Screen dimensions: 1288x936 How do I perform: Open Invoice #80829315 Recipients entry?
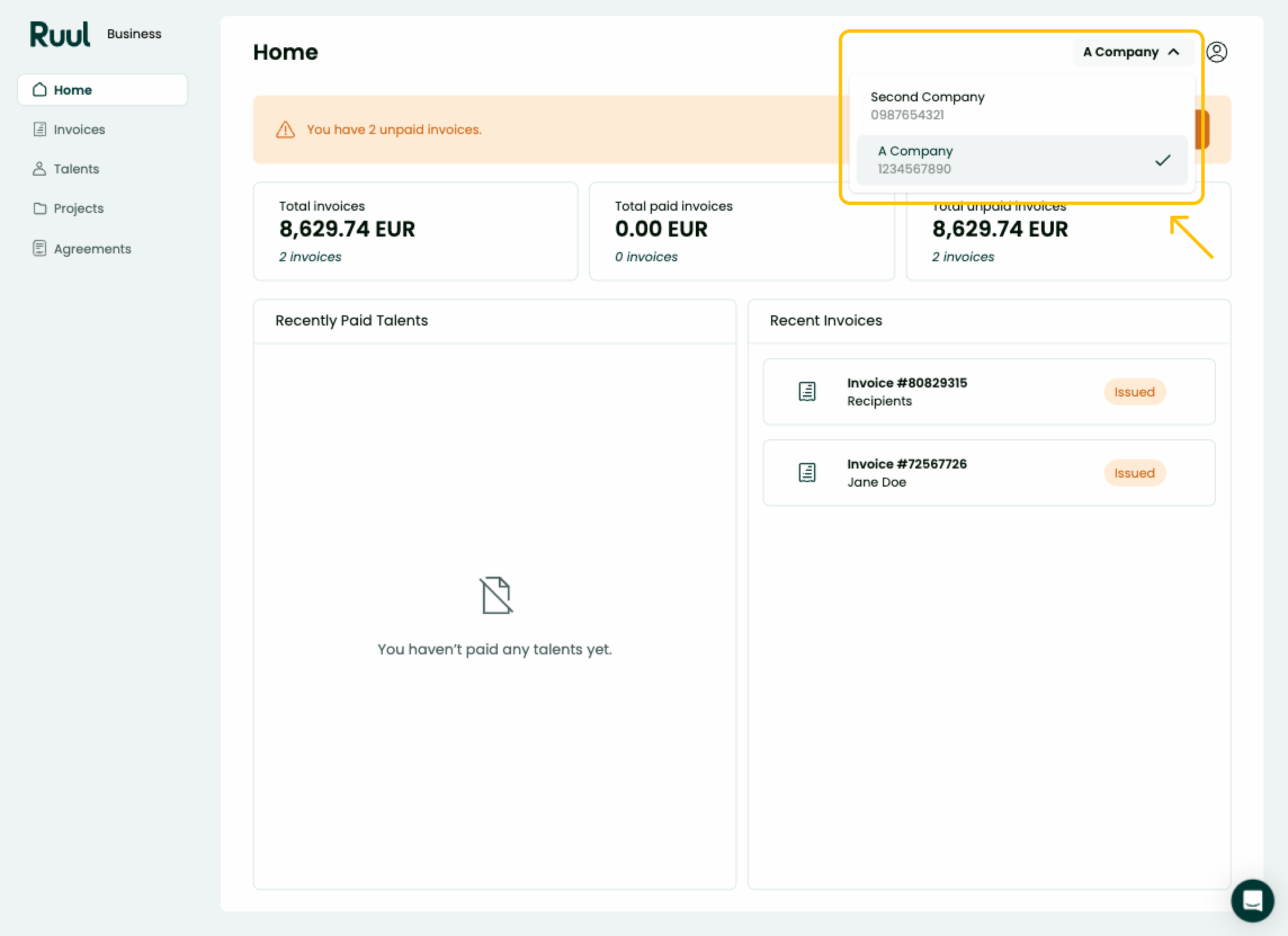(989, 391)
